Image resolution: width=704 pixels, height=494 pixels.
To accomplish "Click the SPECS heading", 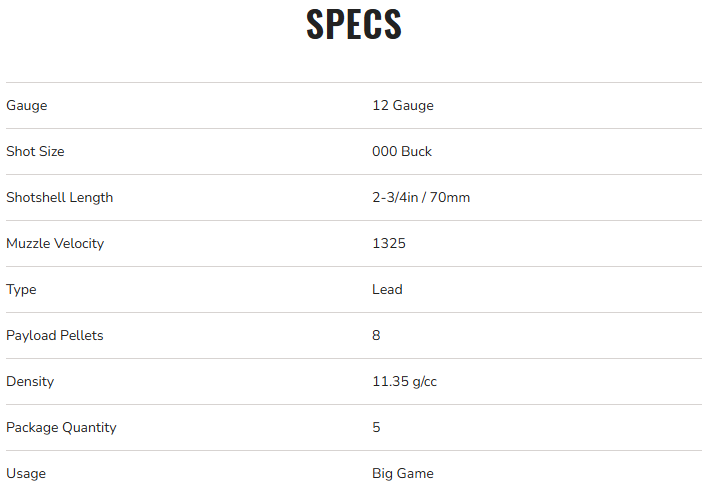I will (353, 26).
